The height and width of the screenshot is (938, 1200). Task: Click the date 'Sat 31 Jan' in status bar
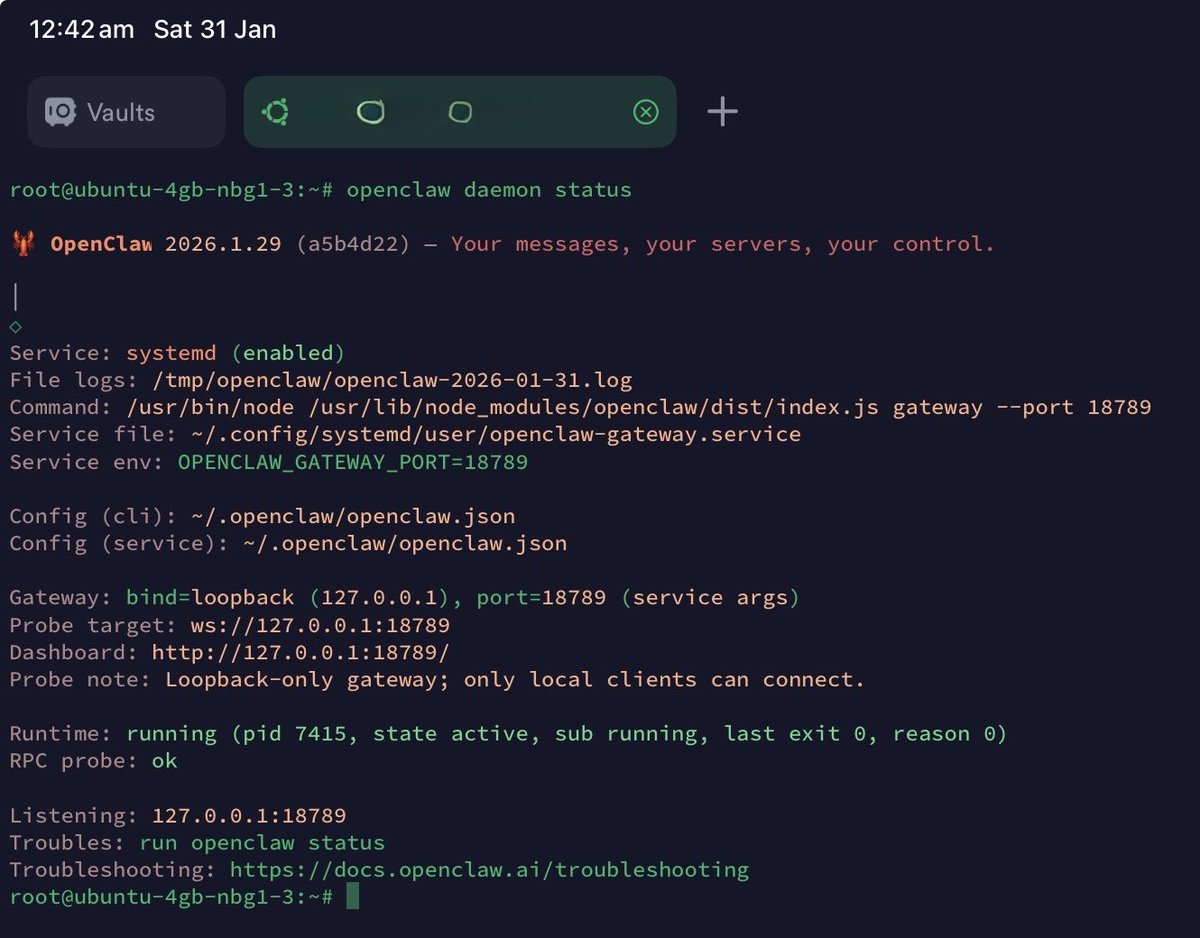[215, 30]
